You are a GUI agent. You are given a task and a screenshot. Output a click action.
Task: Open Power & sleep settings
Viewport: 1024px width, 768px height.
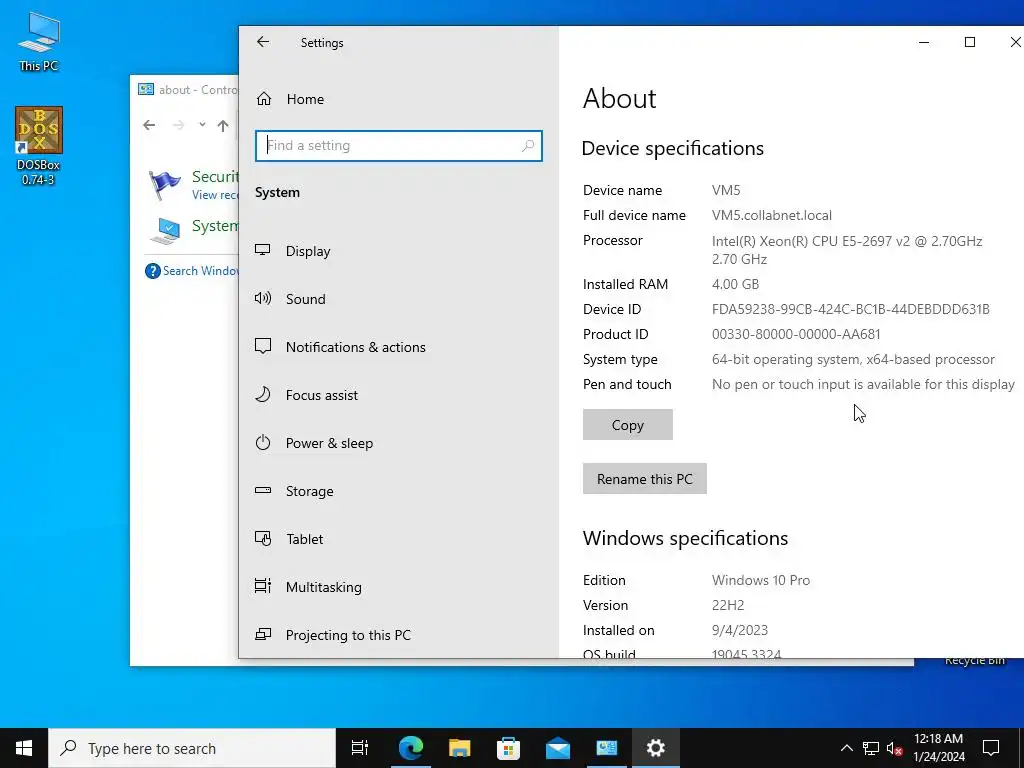point(398,443)
